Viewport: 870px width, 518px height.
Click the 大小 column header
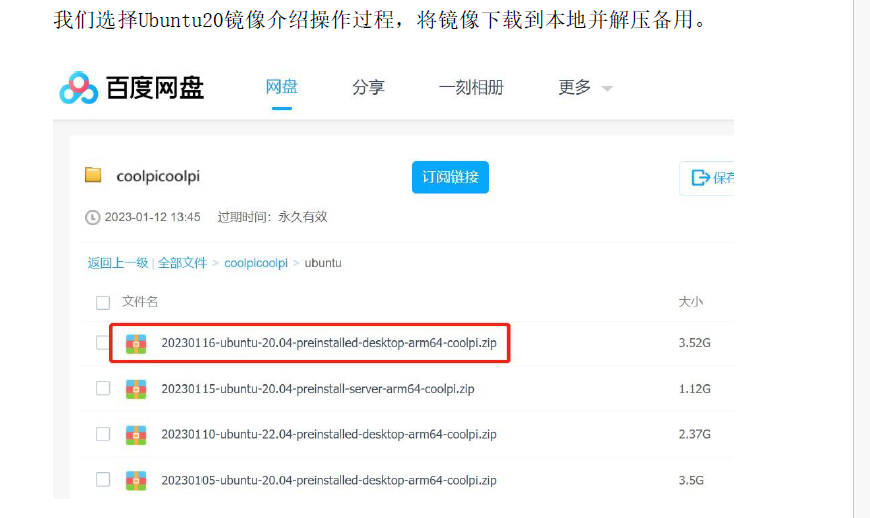pos(691,302)
